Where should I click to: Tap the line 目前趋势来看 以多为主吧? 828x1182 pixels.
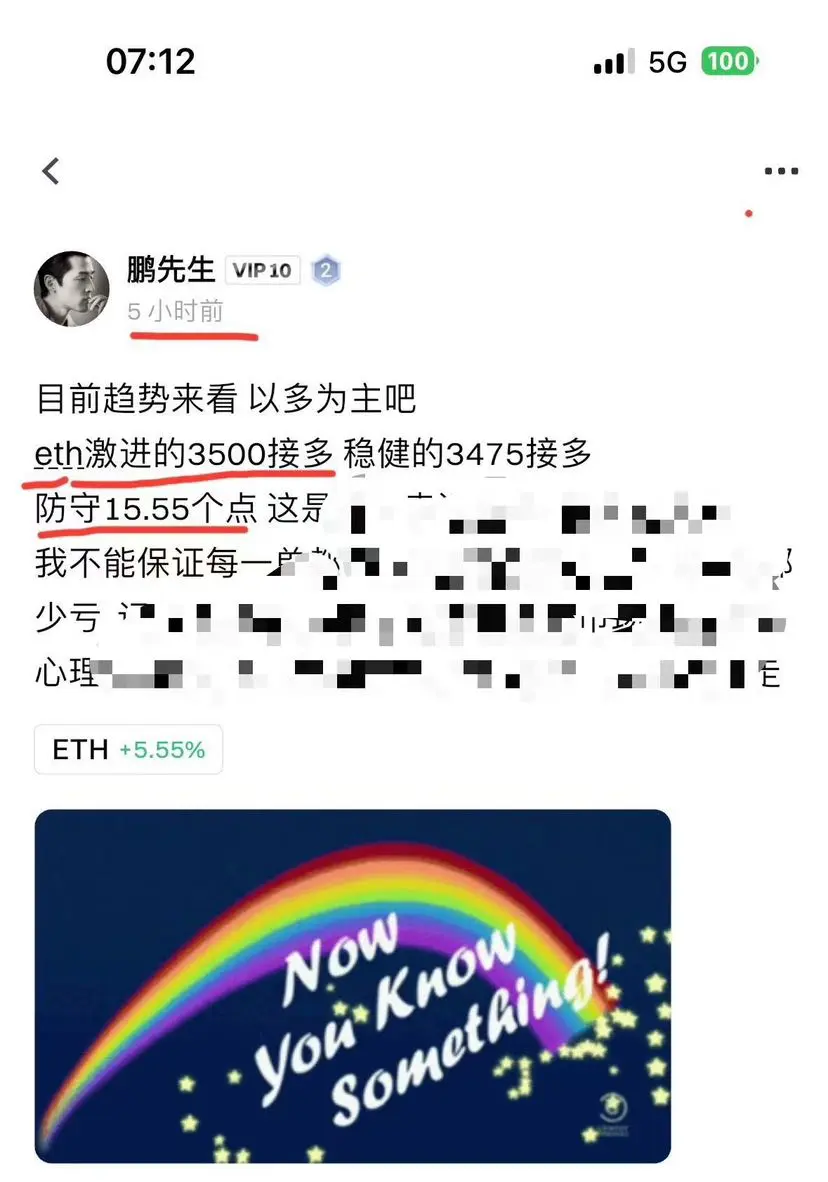(x=225, y=398)
